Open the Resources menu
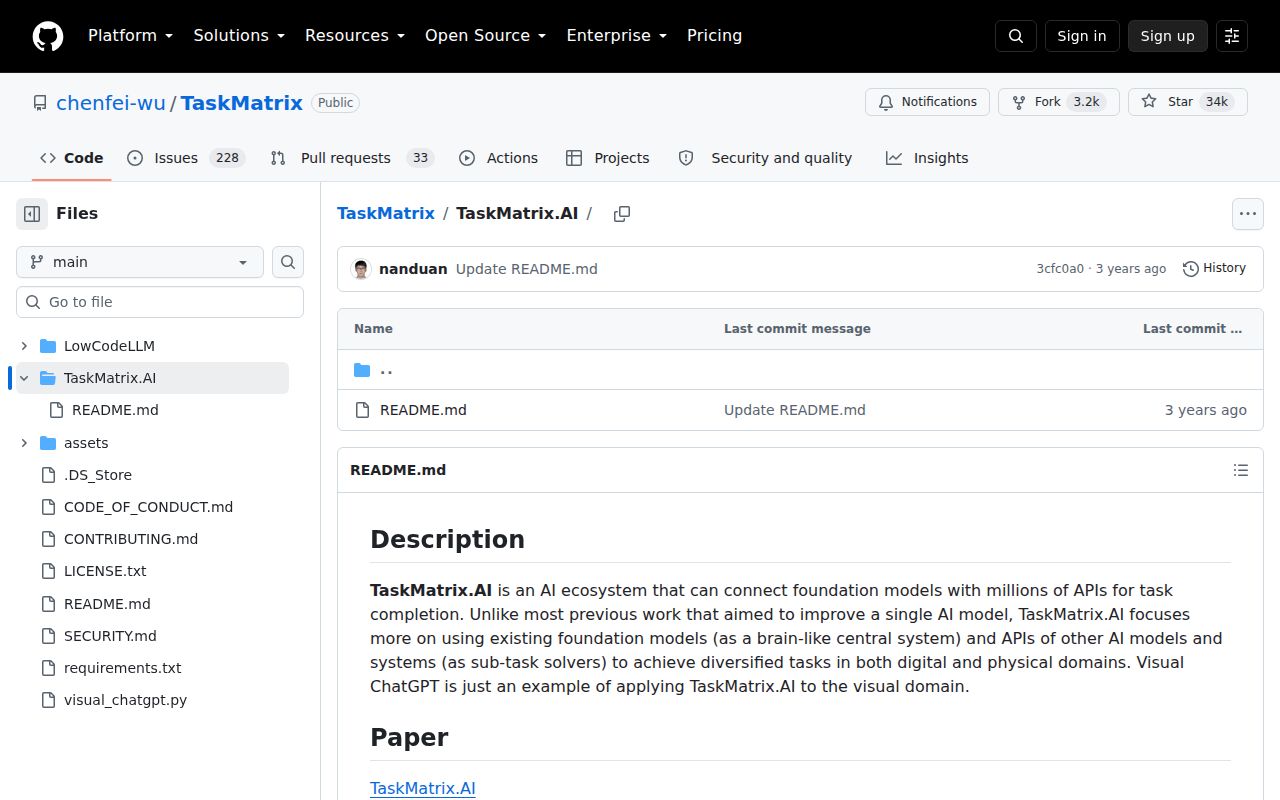This screenshot has width=1280, height=800. (355, 36)
